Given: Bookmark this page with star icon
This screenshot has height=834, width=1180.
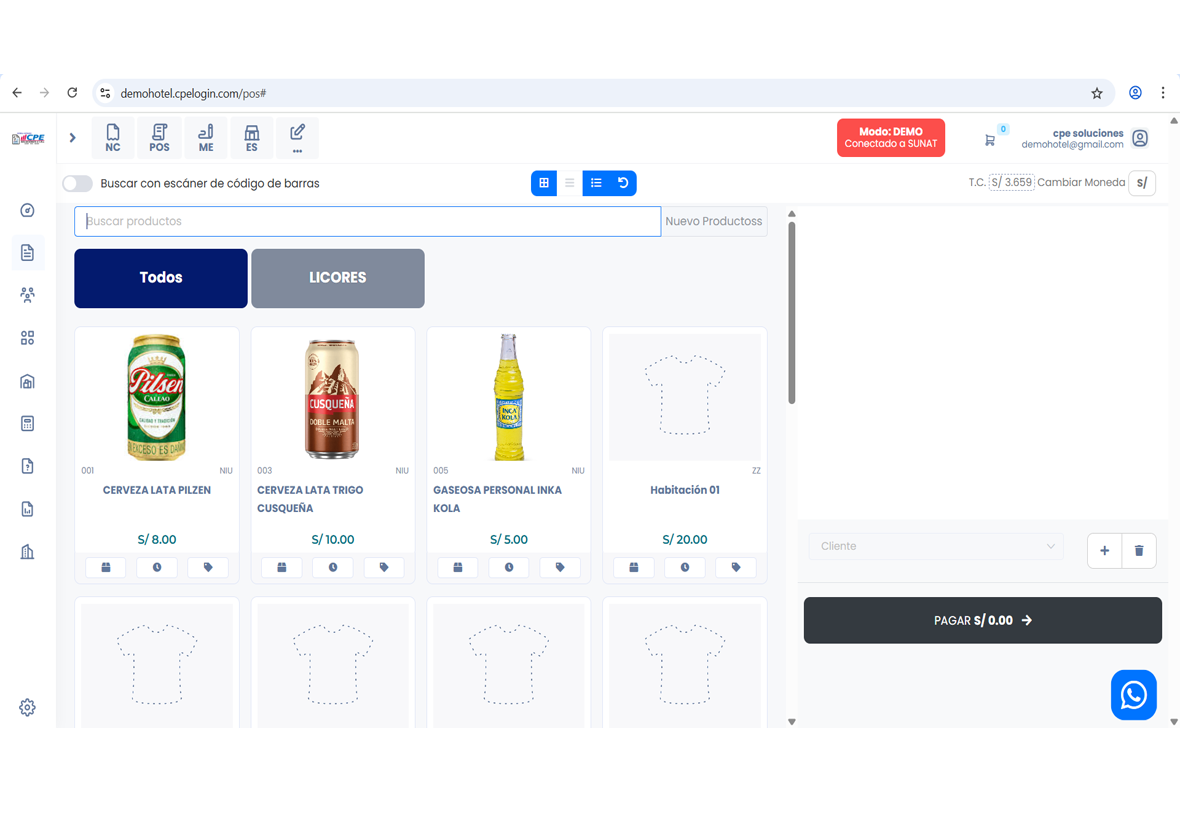Looking at the screenshot, I should pyautogui.click(x=1096, y=93).
